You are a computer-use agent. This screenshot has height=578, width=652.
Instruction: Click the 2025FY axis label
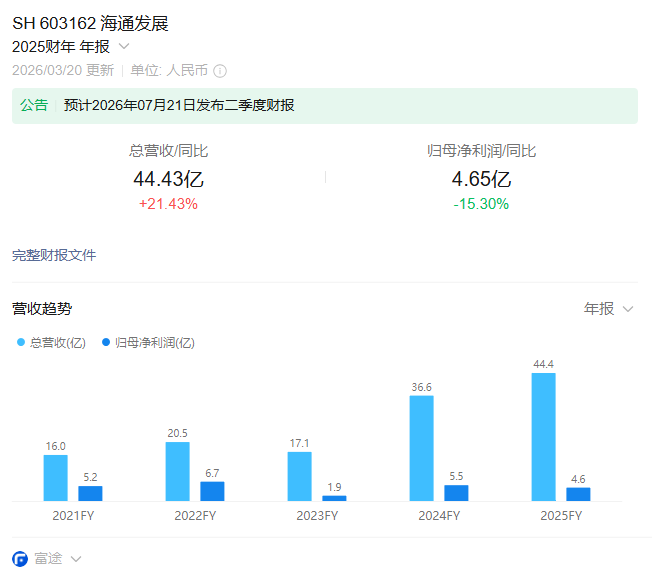click(561, 516)
